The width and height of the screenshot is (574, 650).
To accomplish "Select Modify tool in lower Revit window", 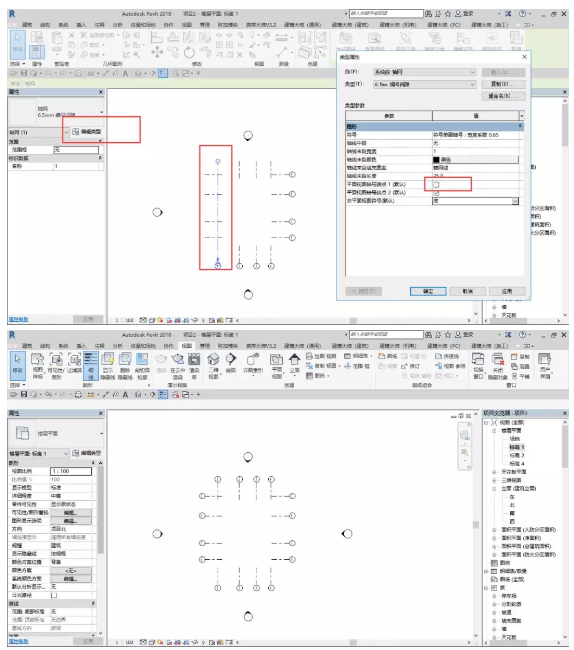I will 17,365.
